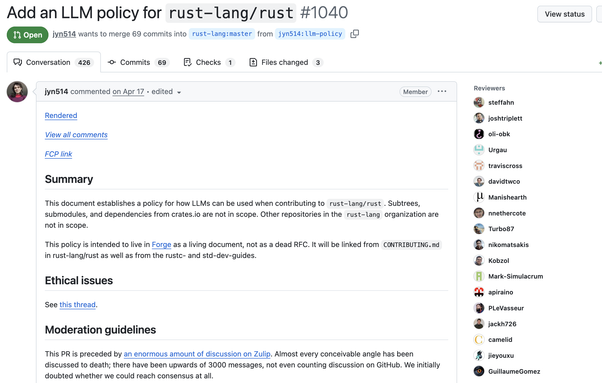Click the jyn514 username in PR header
Viewport: 602px width, 383px height.
[x=64, y=34]
